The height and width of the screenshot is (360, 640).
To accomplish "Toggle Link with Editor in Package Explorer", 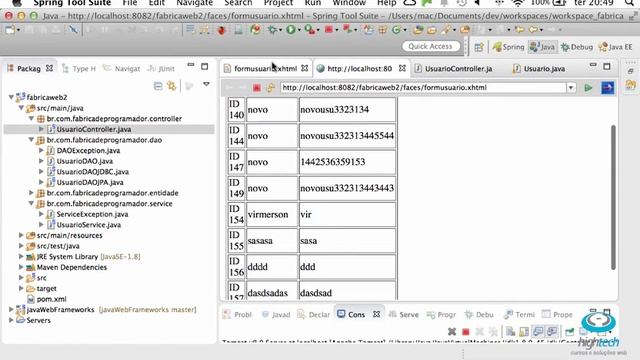I will click(171, 86).
